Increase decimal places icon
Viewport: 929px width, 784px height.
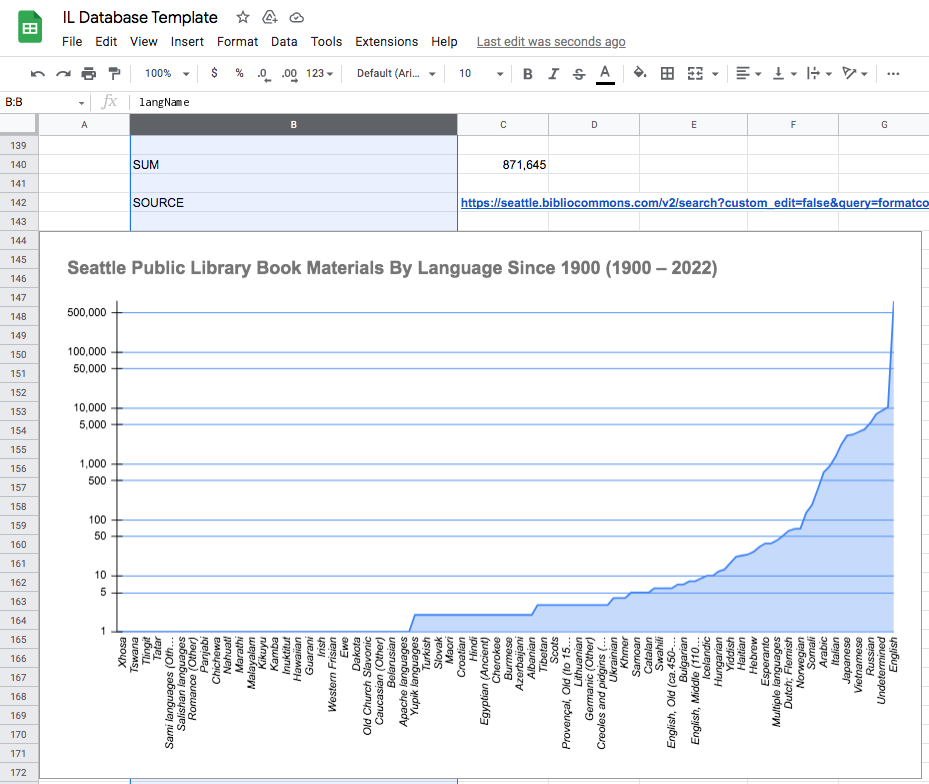tap(289, 74)
